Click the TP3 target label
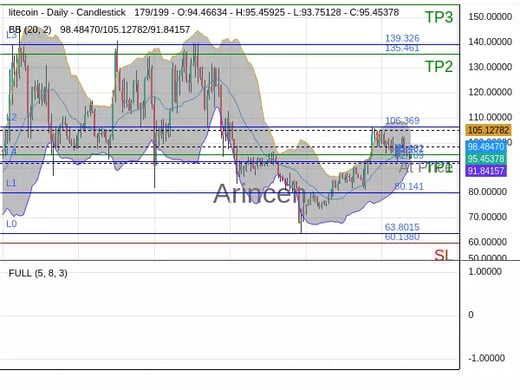The height and width of the screenshot is (390, 520). tap(439, 17)
